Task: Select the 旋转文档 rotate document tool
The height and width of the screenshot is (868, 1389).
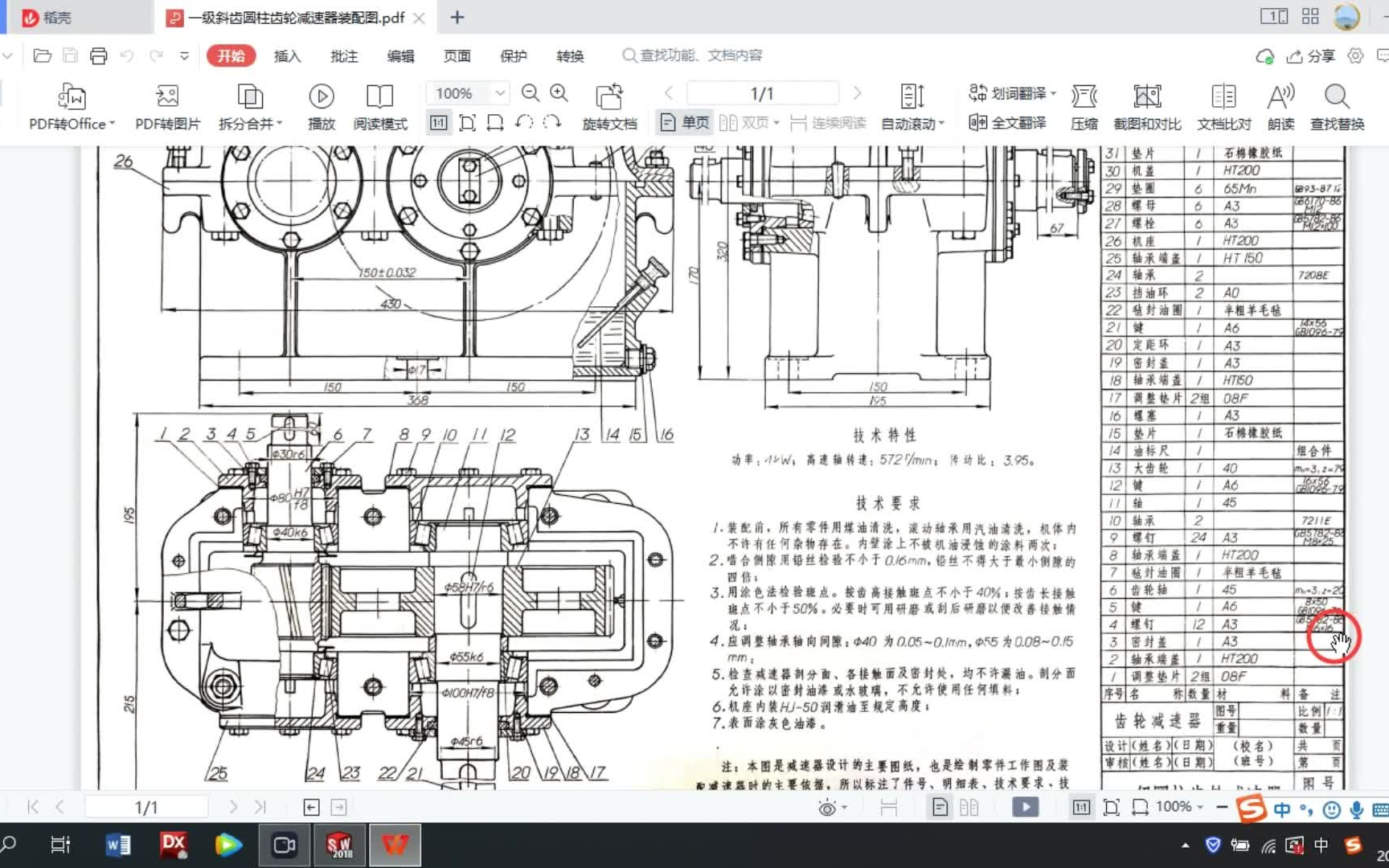Action: point(610,106)
